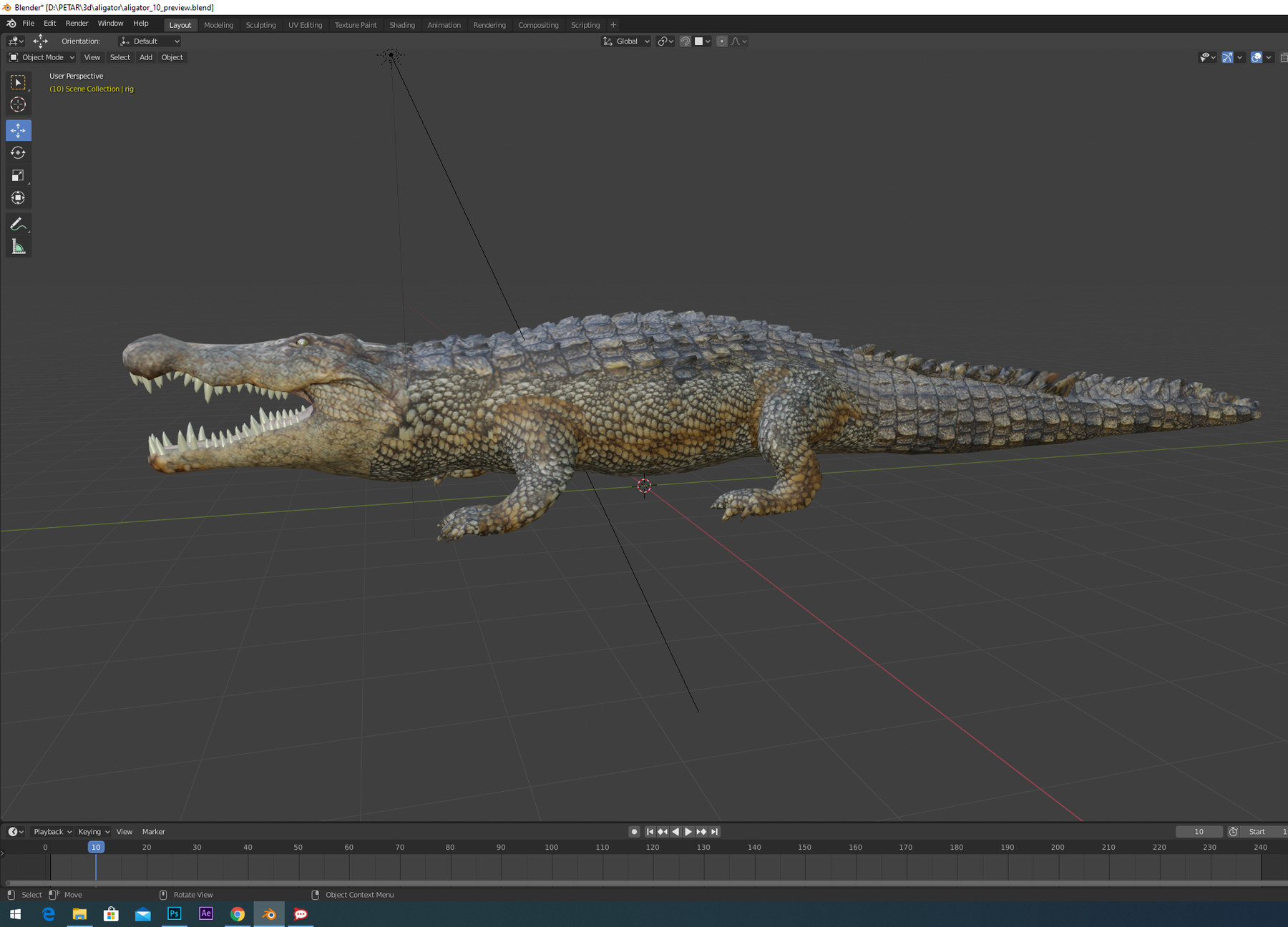The height and width of the screenshot is (927, 1288).
Task: Select the Annotate tool
Action: point(19,224)
